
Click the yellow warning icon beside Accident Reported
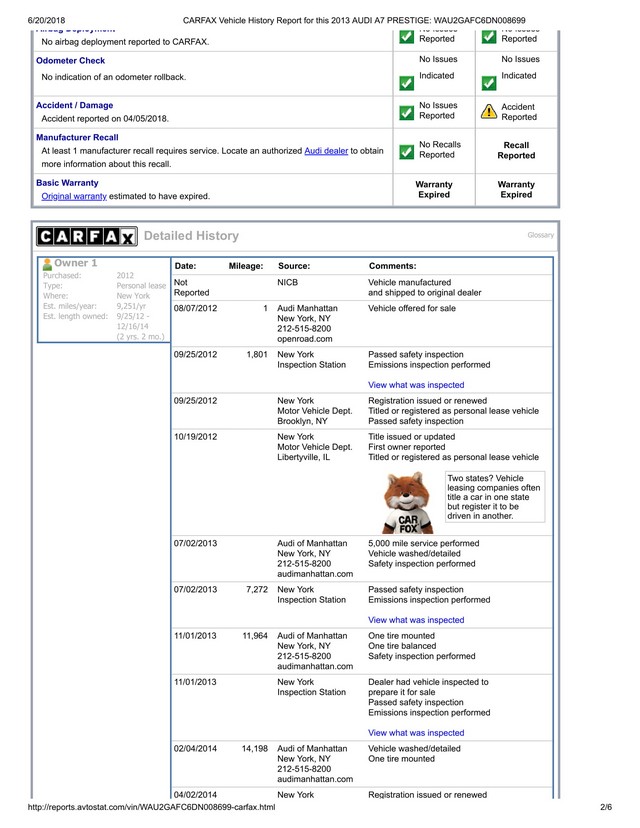[489, 111]
